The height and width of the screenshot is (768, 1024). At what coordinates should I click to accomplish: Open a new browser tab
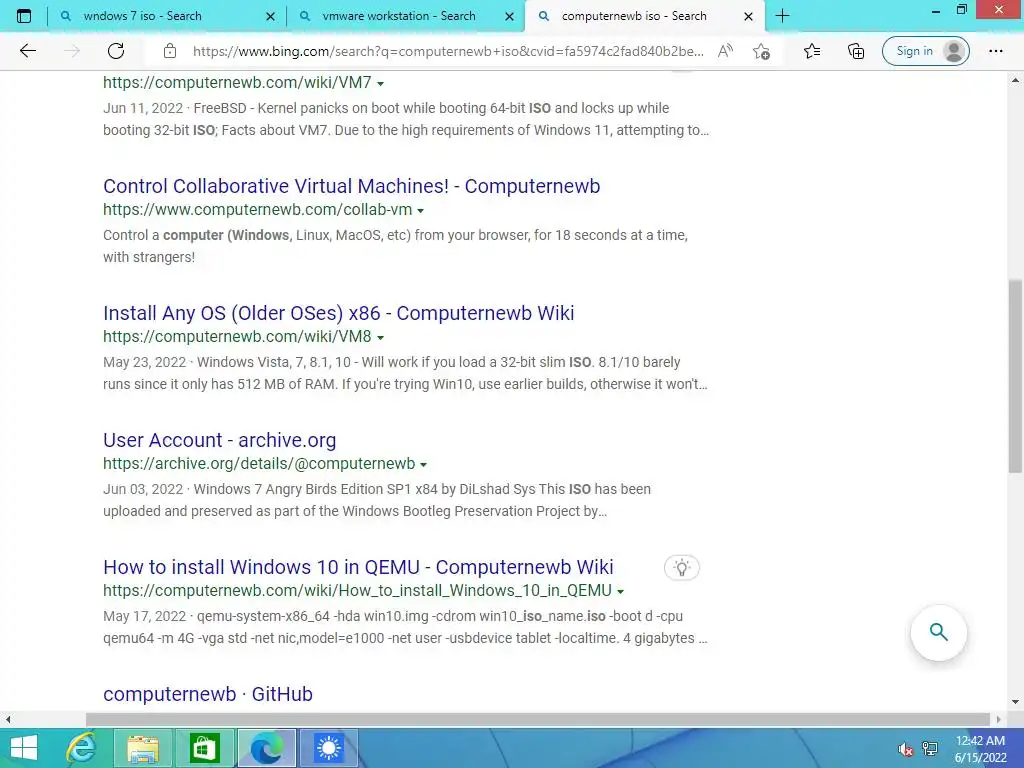pos(782,16)
